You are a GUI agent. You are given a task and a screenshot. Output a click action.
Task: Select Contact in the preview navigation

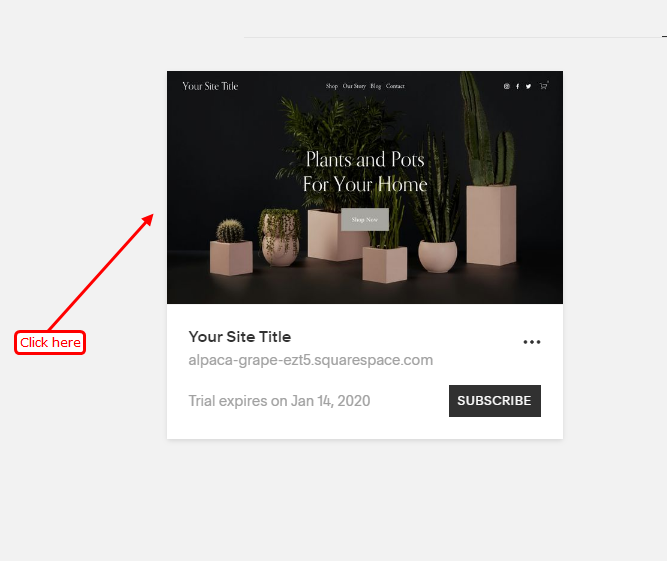[x=395, y=86]
